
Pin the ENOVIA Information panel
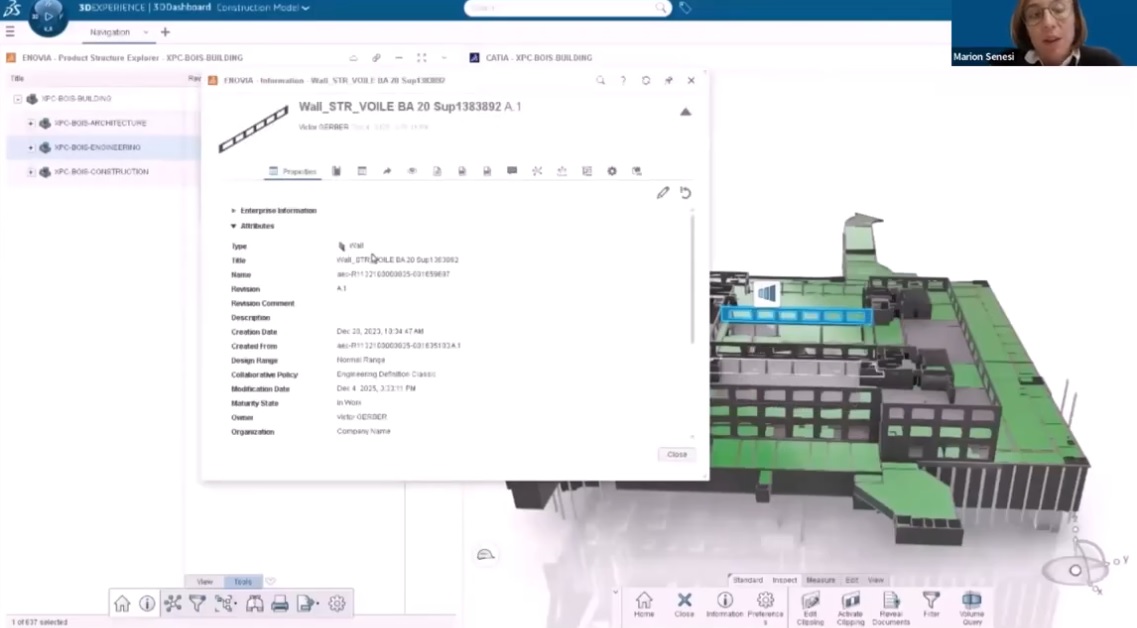coord(668,81)
